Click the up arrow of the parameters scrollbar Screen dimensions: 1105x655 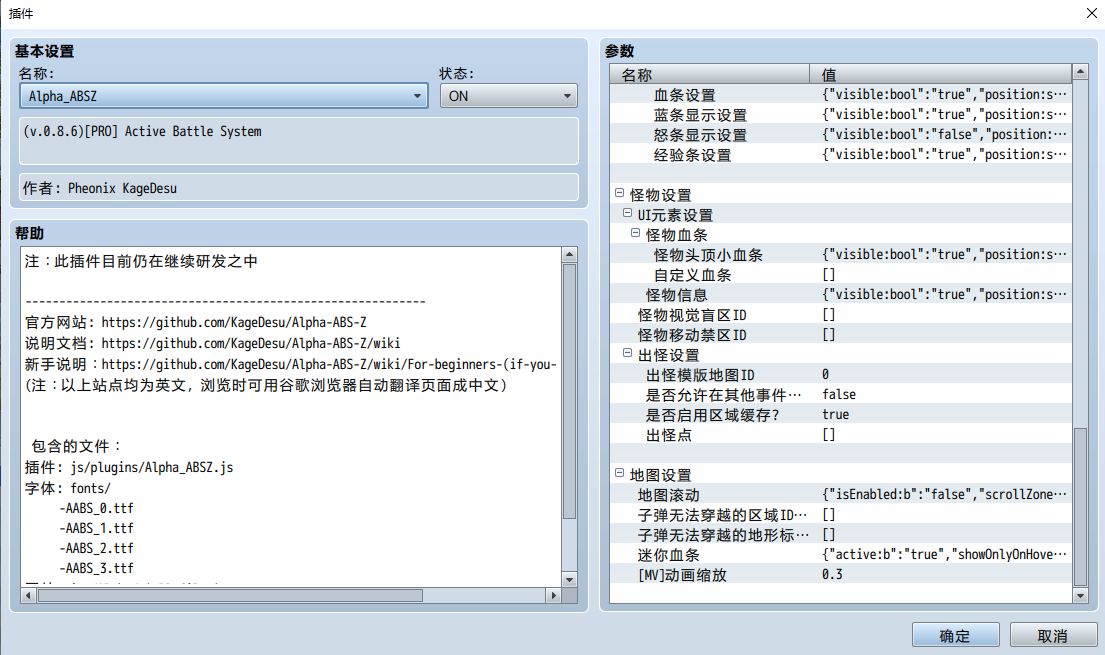[1080, 71]
